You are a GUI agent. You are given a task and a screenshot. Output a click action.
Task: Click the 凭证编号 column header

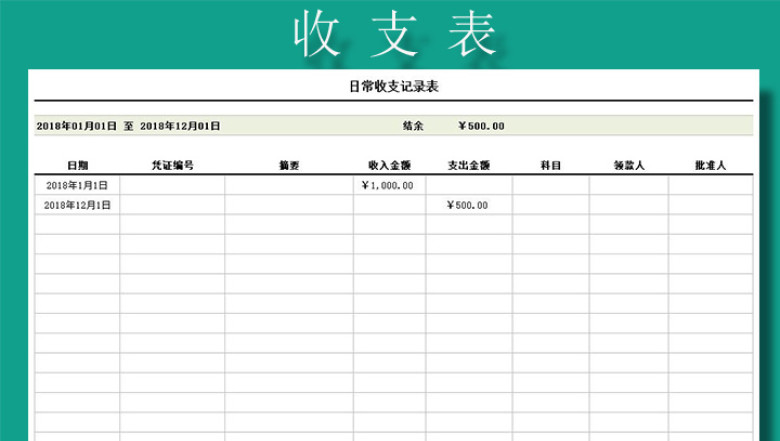pos(173,166)
